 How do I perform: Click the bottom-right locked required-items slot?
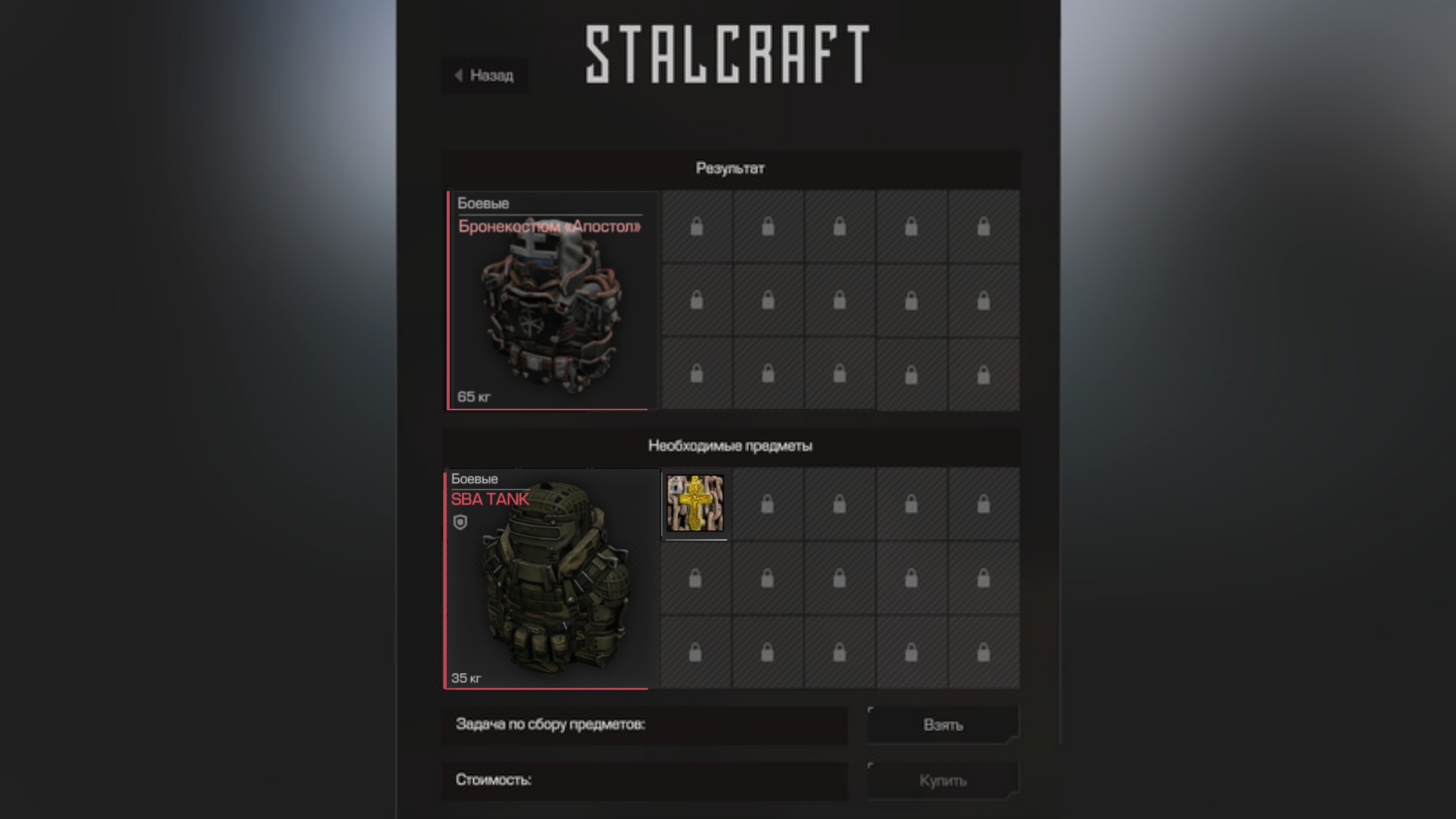tap(983, 651)
